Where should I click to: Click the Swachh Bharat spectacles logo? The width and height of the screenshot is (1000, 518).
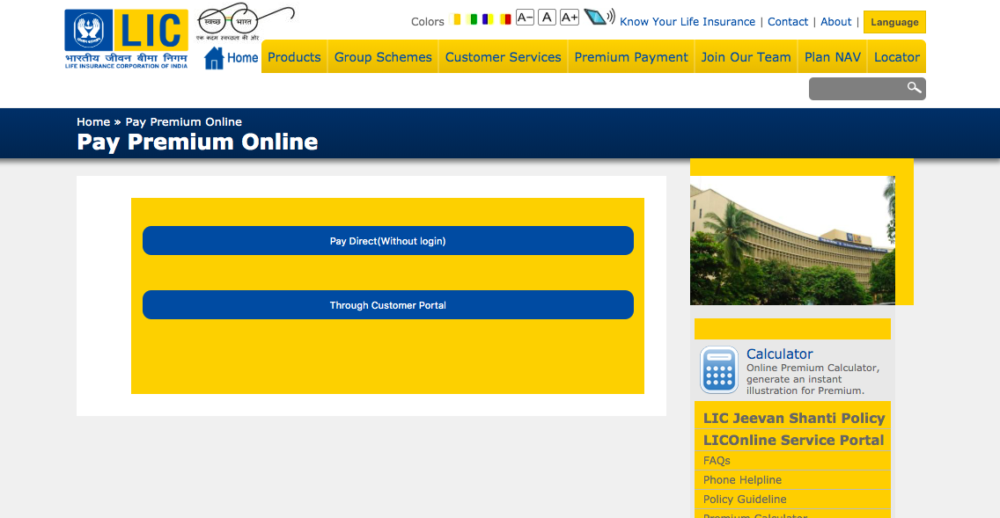click(x=246, y=22)
